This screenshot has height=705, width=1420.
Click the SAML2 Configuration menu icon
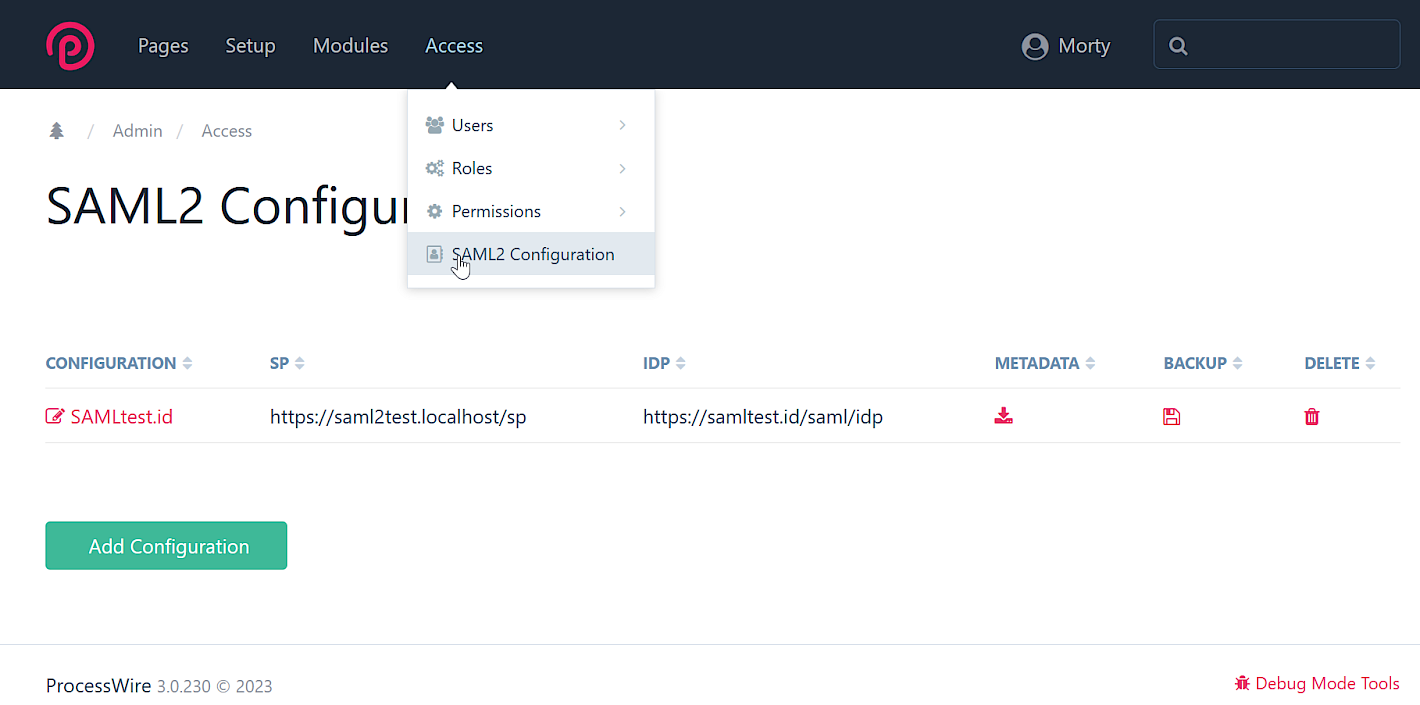434,254
